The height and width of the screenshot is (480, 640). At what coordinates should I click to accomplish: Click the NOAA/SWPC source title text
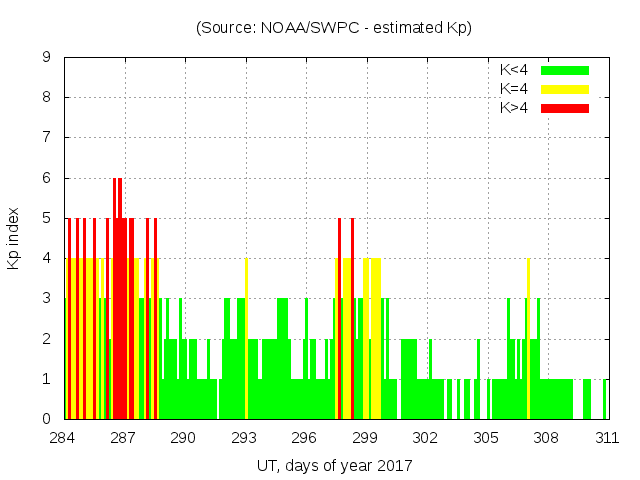pos(334,28)
